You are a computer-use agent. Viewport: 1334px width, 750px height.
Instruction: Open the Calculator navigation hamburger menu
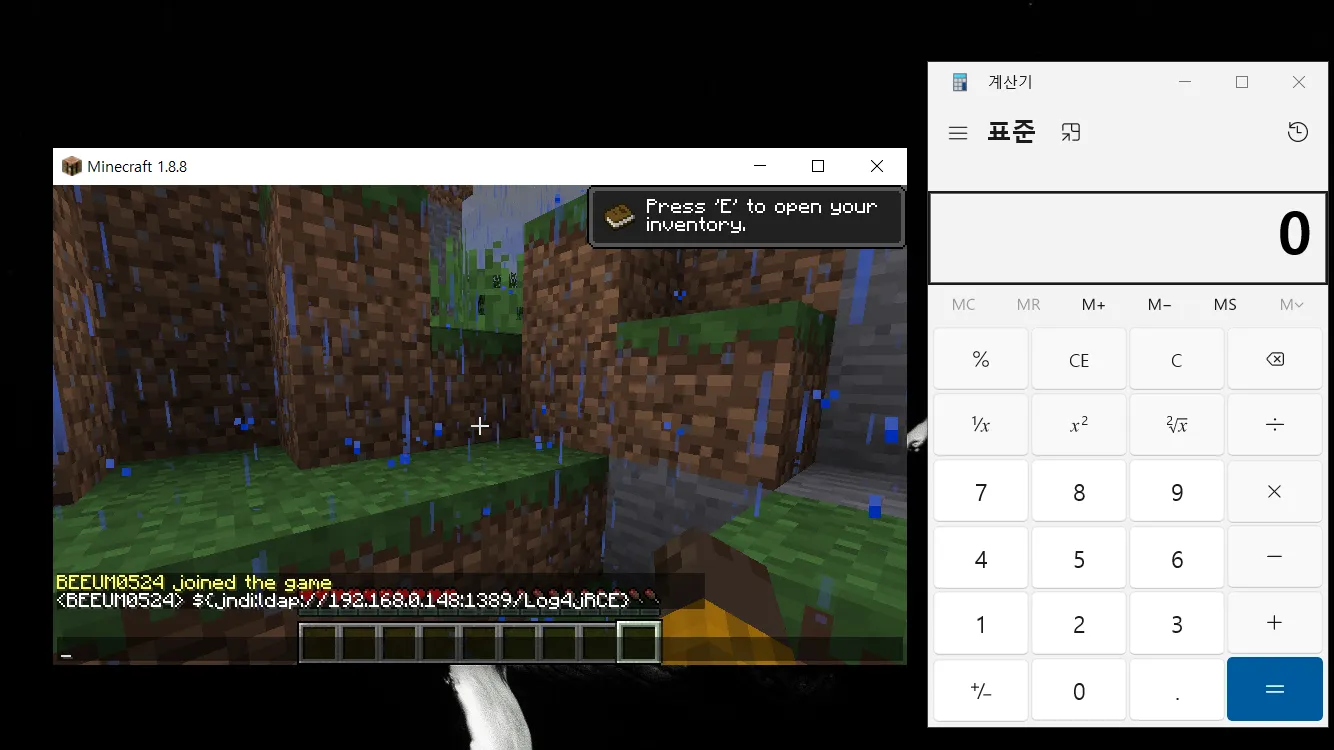pos(958,133)
